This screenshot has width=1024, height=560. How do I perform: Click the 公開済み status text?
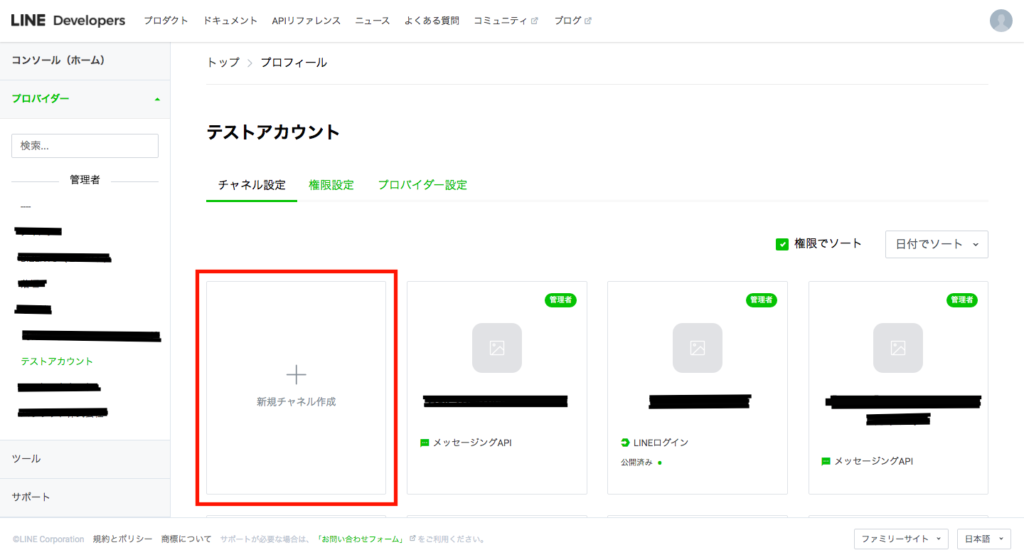(637, 463)
